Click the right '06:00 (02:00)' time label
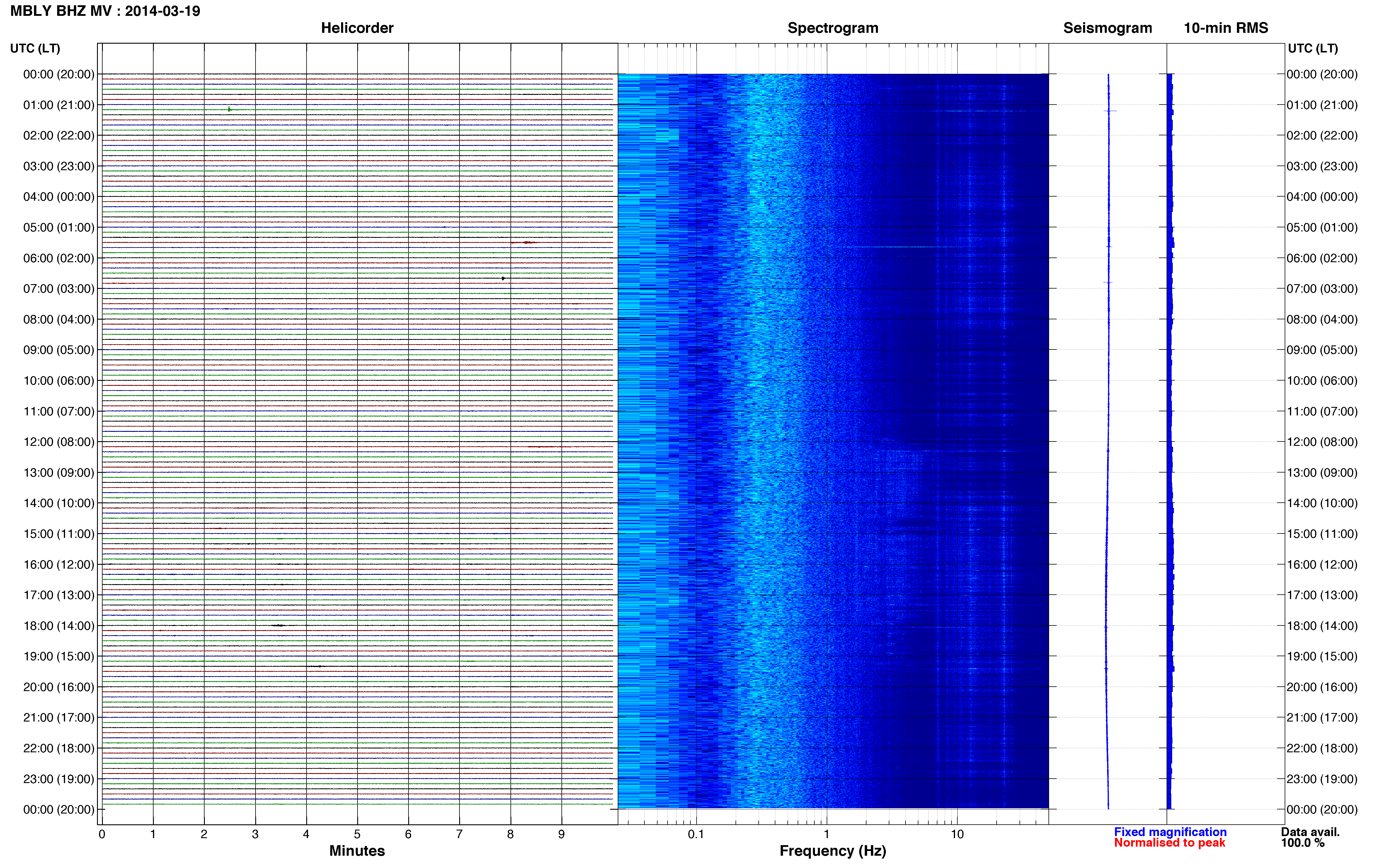This screenshot has height=868, width=1389. (x=1322, y=258)
